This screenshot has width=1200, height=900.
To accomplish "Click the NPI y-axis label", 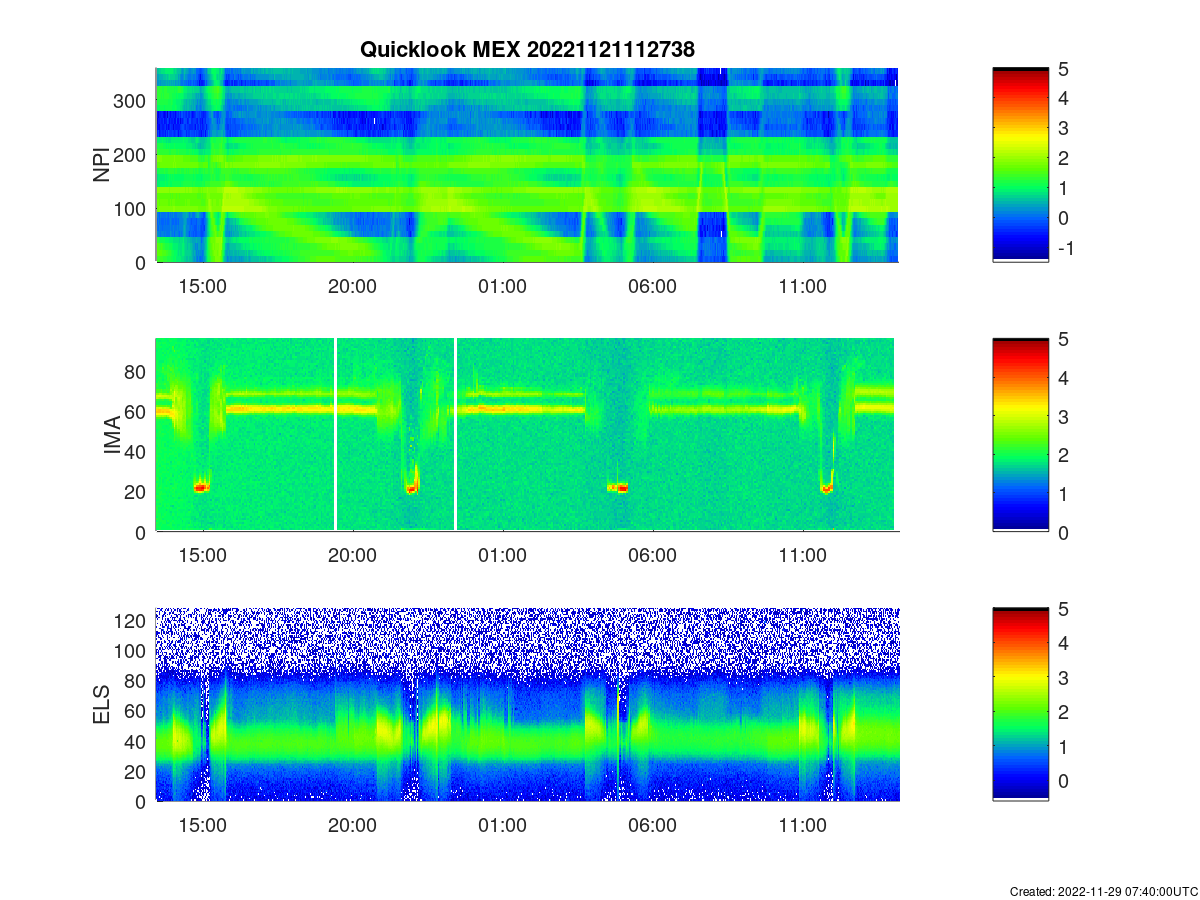I will point(102,165).
